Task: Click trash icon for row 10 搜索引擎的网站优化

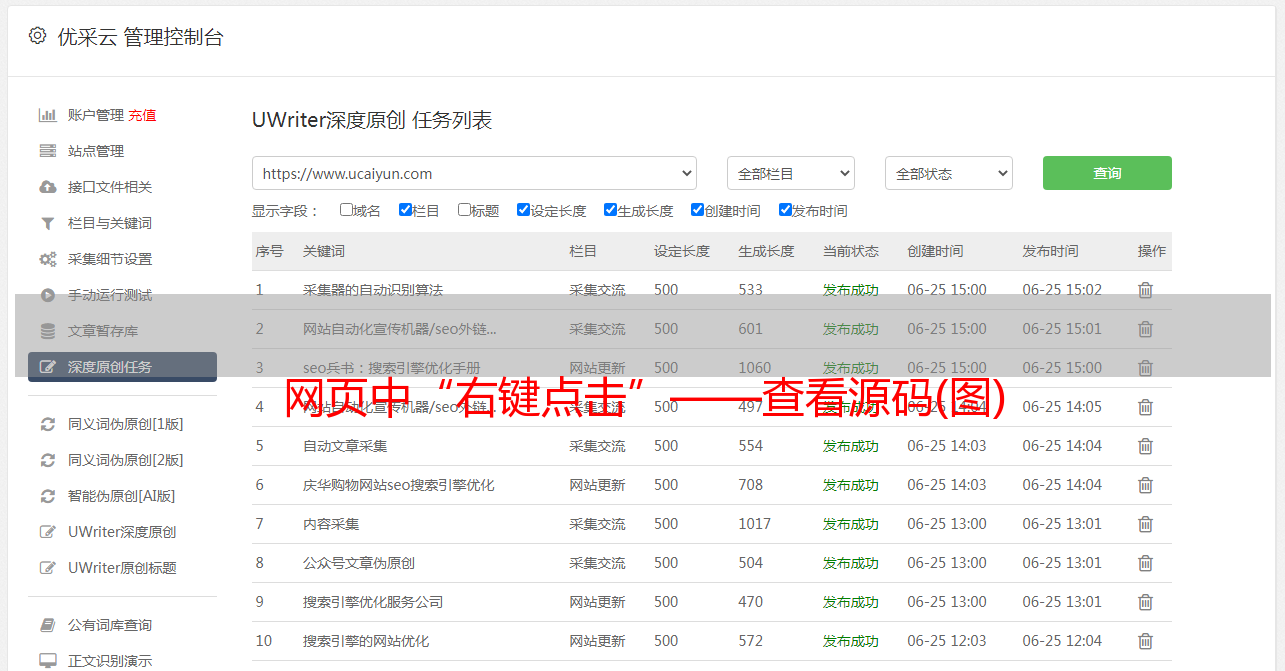Action: click(x=1145, y=641)
